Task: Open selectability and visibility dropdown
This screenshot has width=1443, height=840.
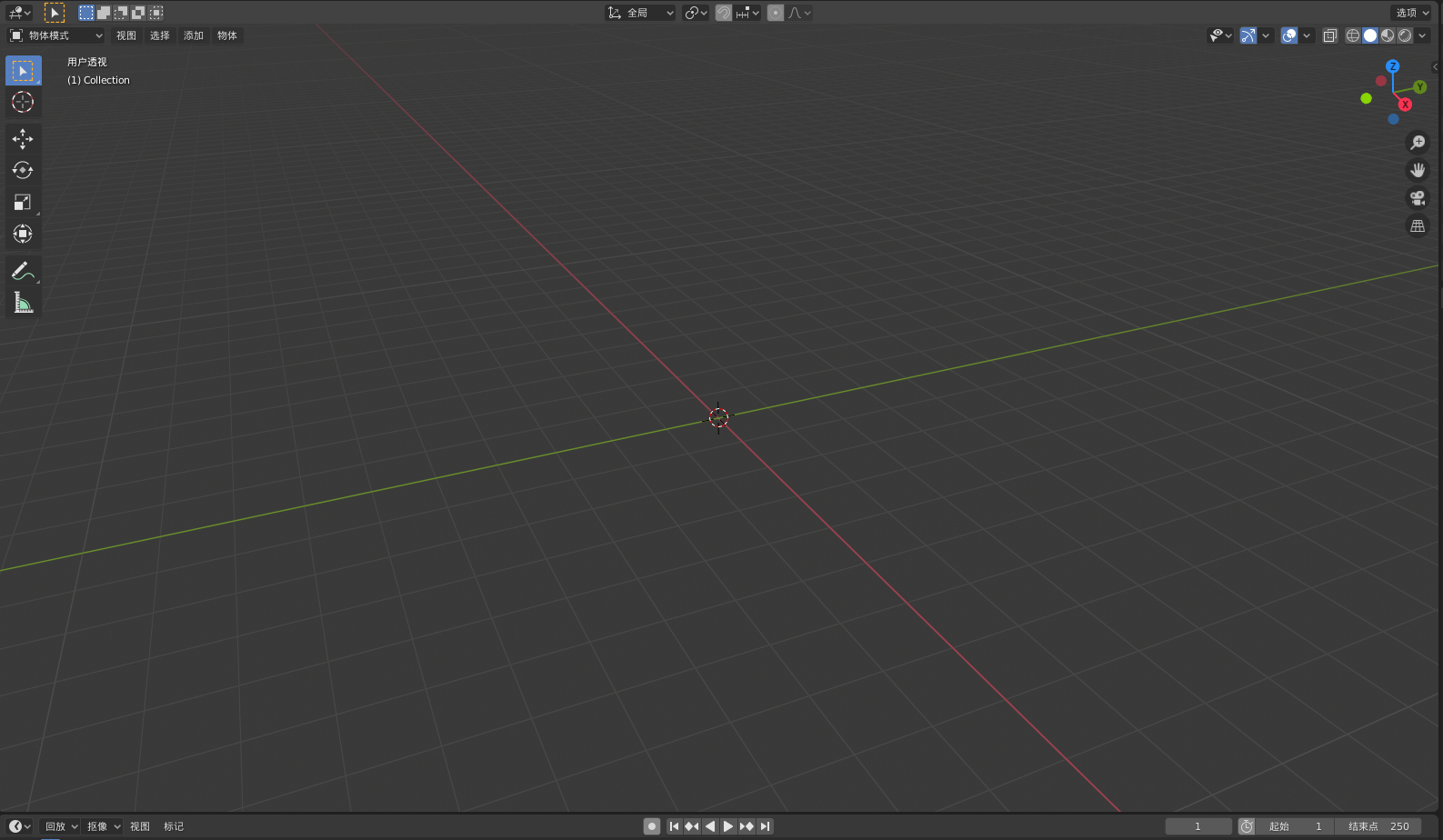Action: [x=1220, y=35]
